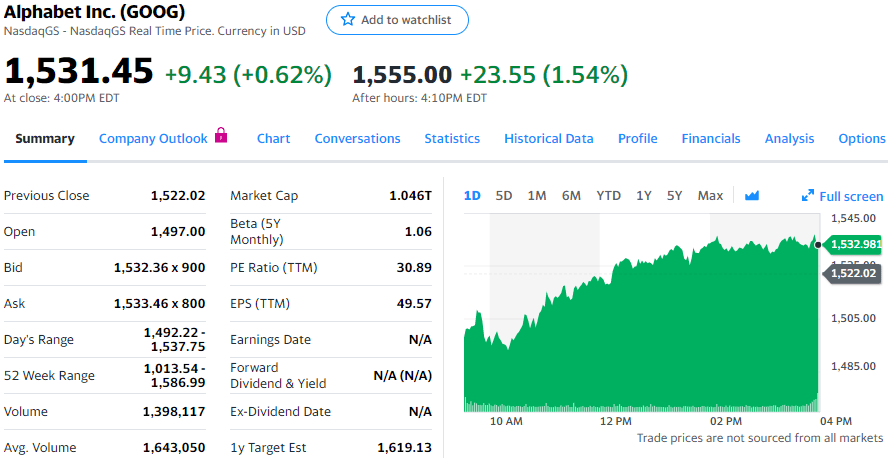
Task: Switch chart range to 1M
Action: [x=537, y=196]
